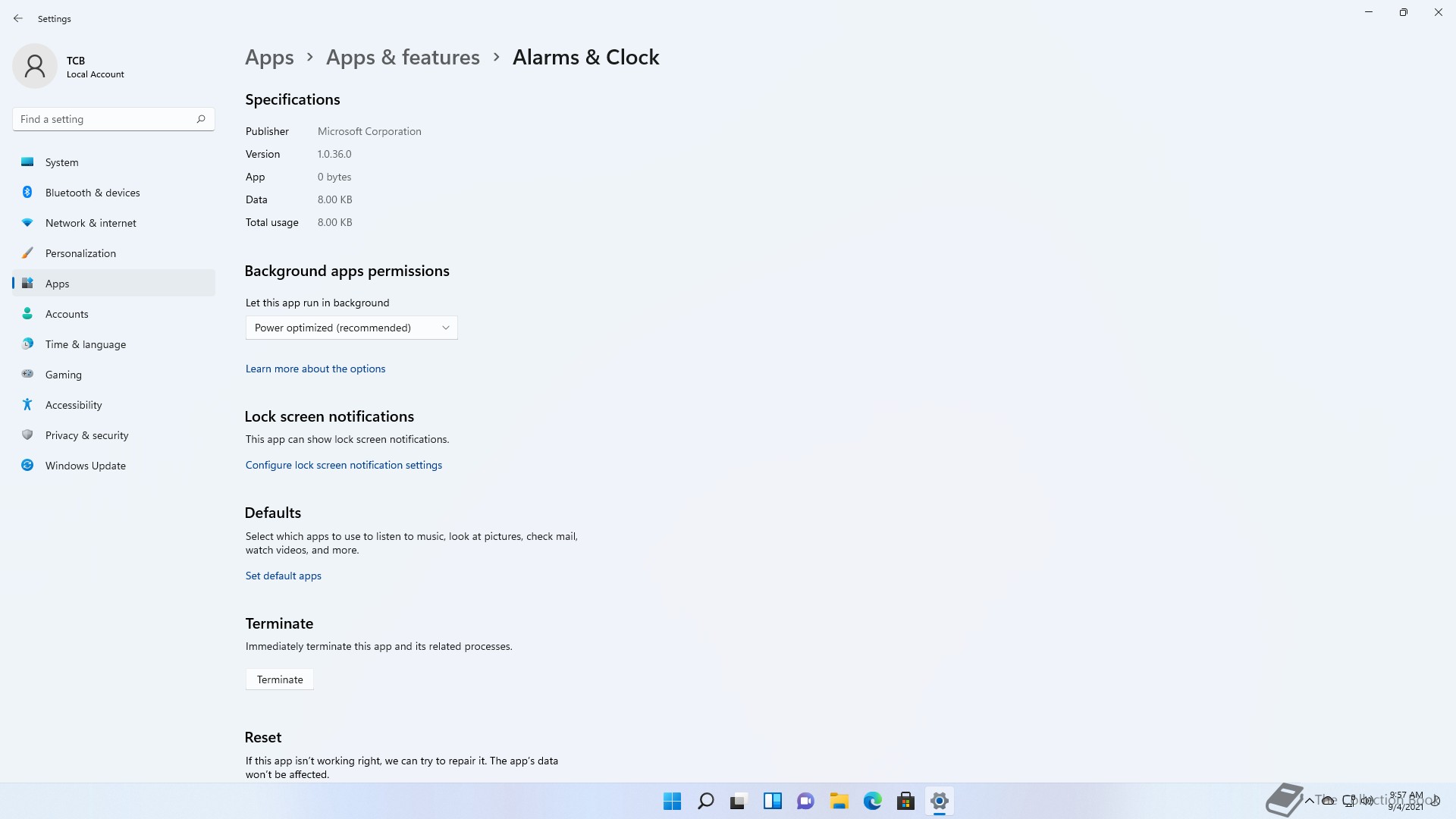Click Set default apps link
Viewport: 1456px width, 819px height.
pyautogui.click(x=283, y=576)
